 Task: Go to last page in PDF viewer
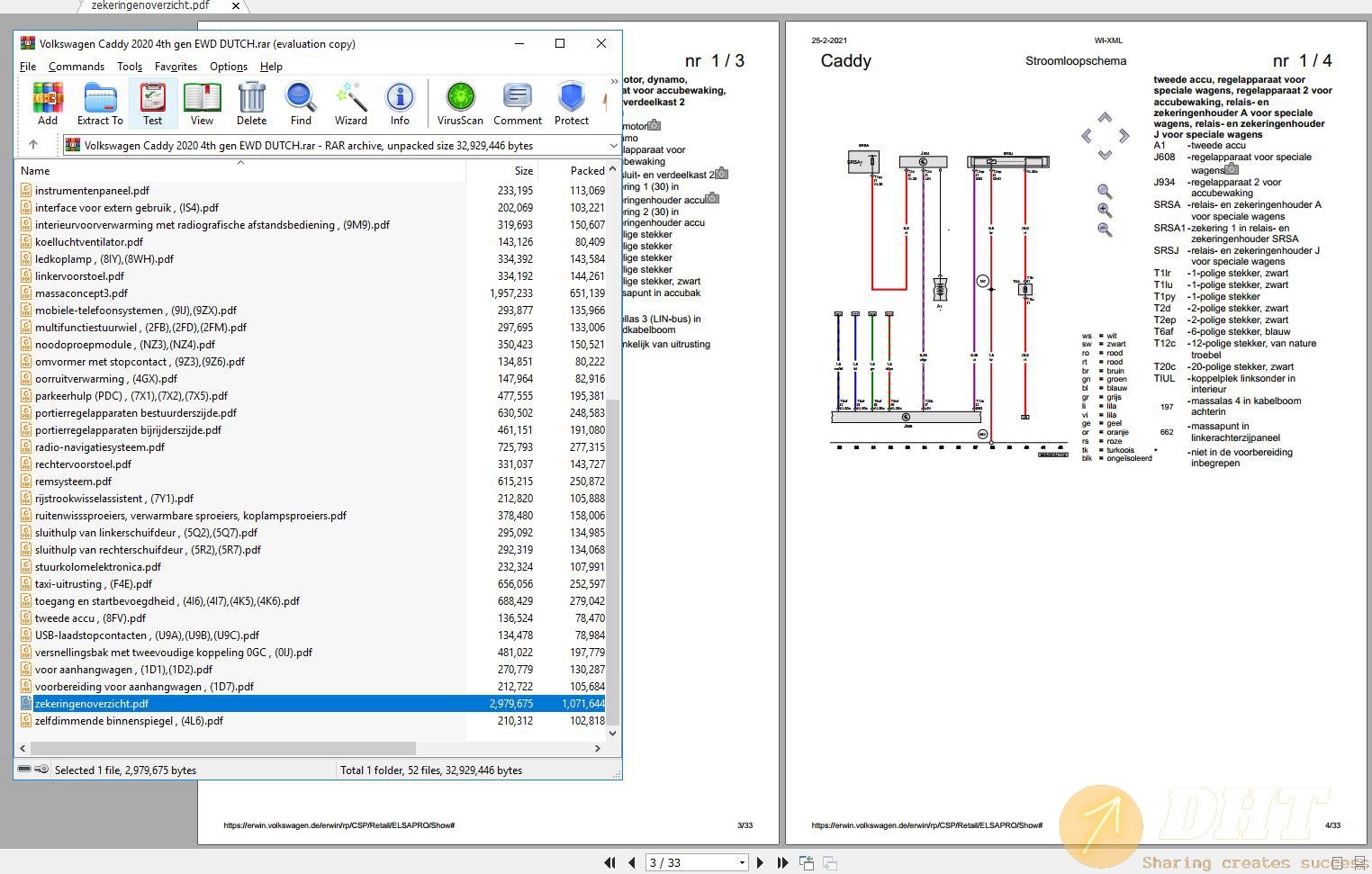[782, 862]
